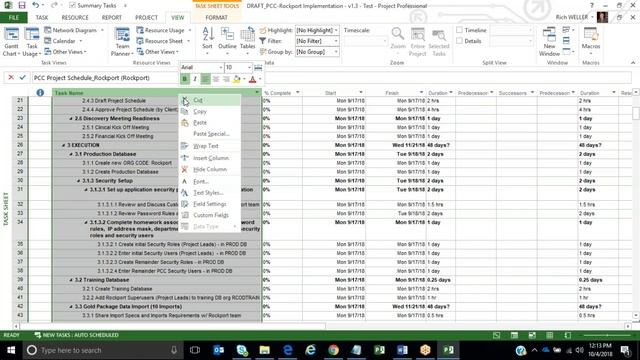The width and height of the screenshot is (640, 360).
Task: Open the Gantt Chart view
Action: point(11,42)
